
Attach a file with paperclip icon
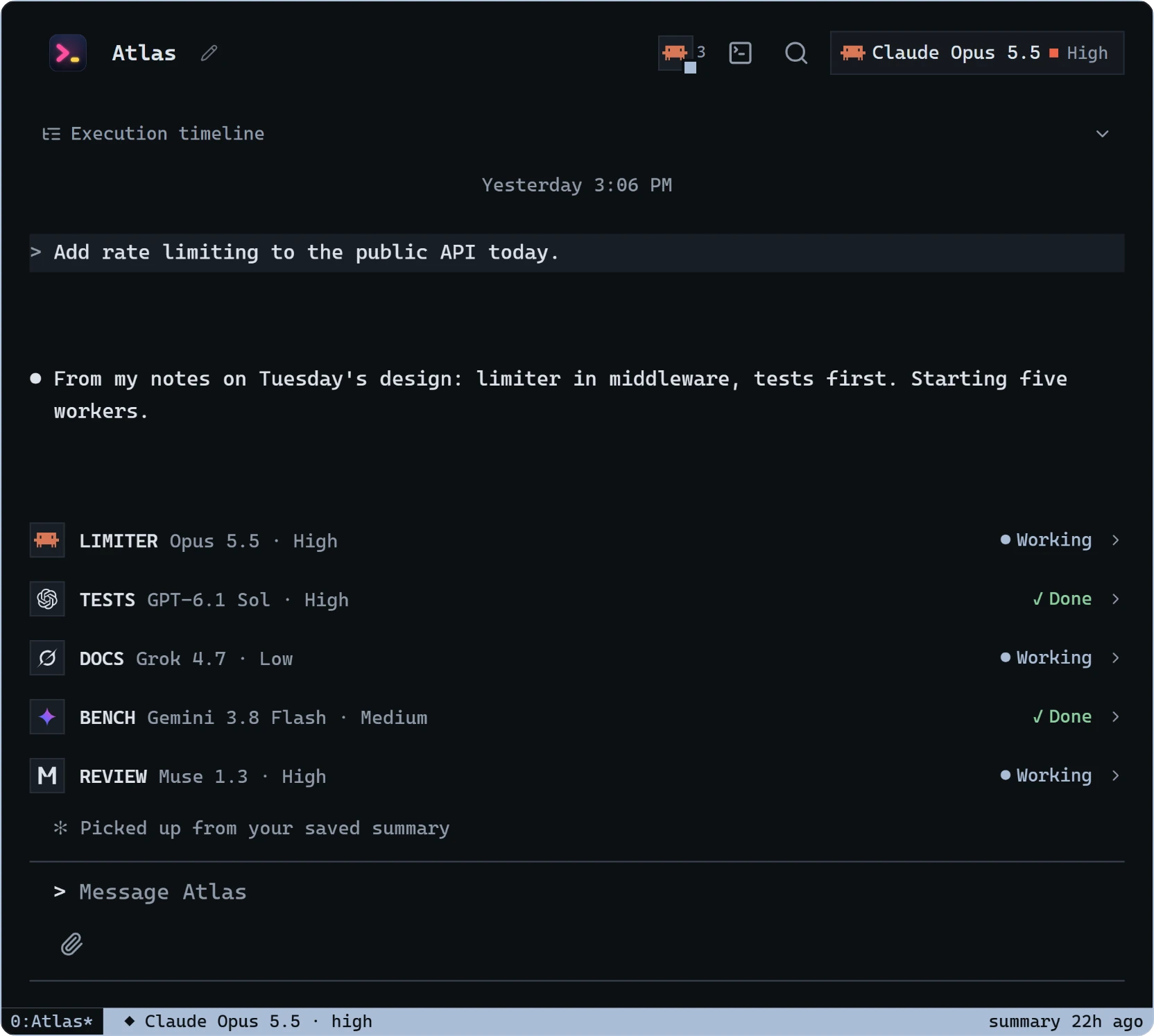pos(71,944)
